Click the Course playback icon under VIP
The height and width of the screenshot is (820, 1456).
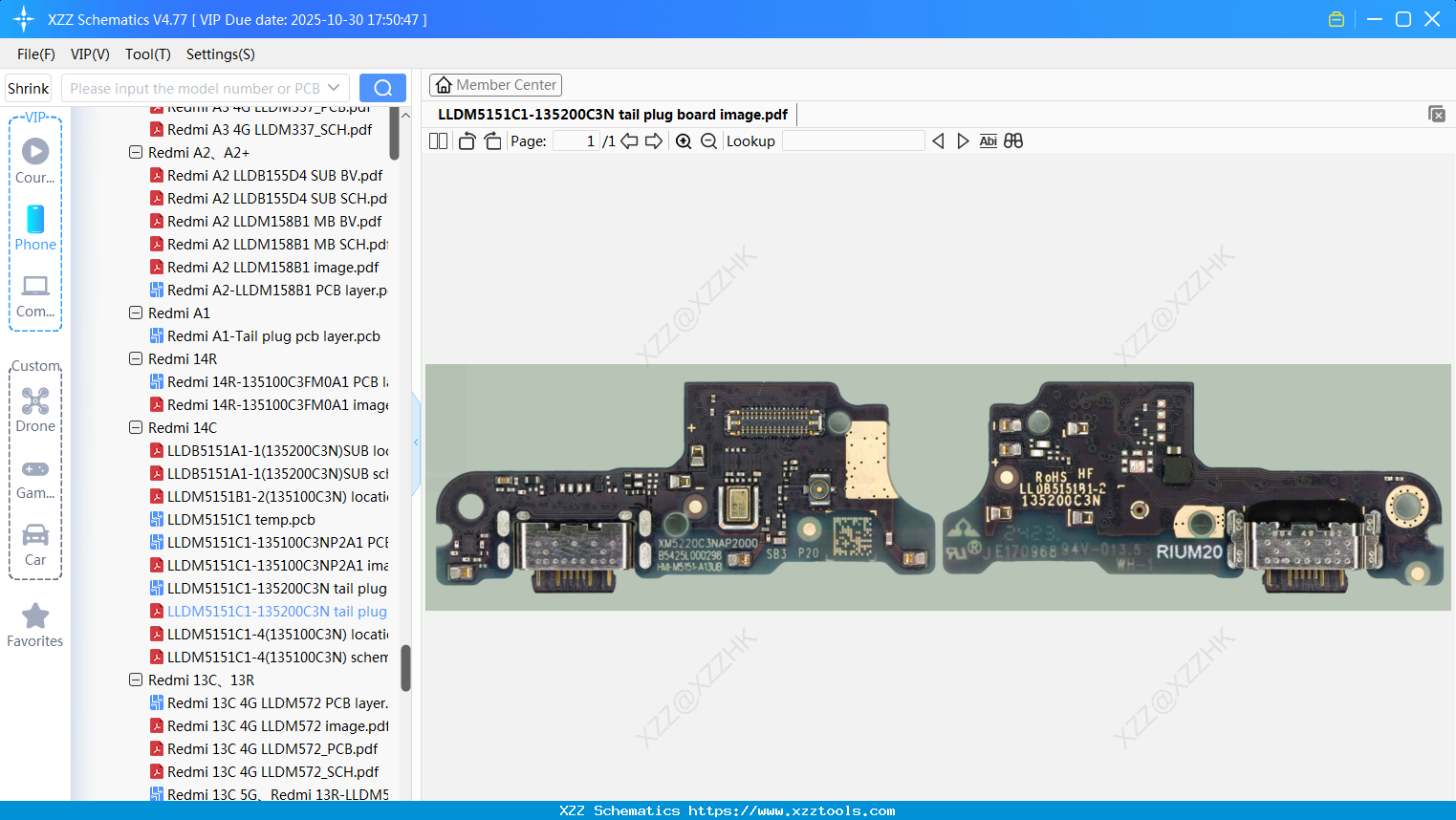tap(34, 150)
